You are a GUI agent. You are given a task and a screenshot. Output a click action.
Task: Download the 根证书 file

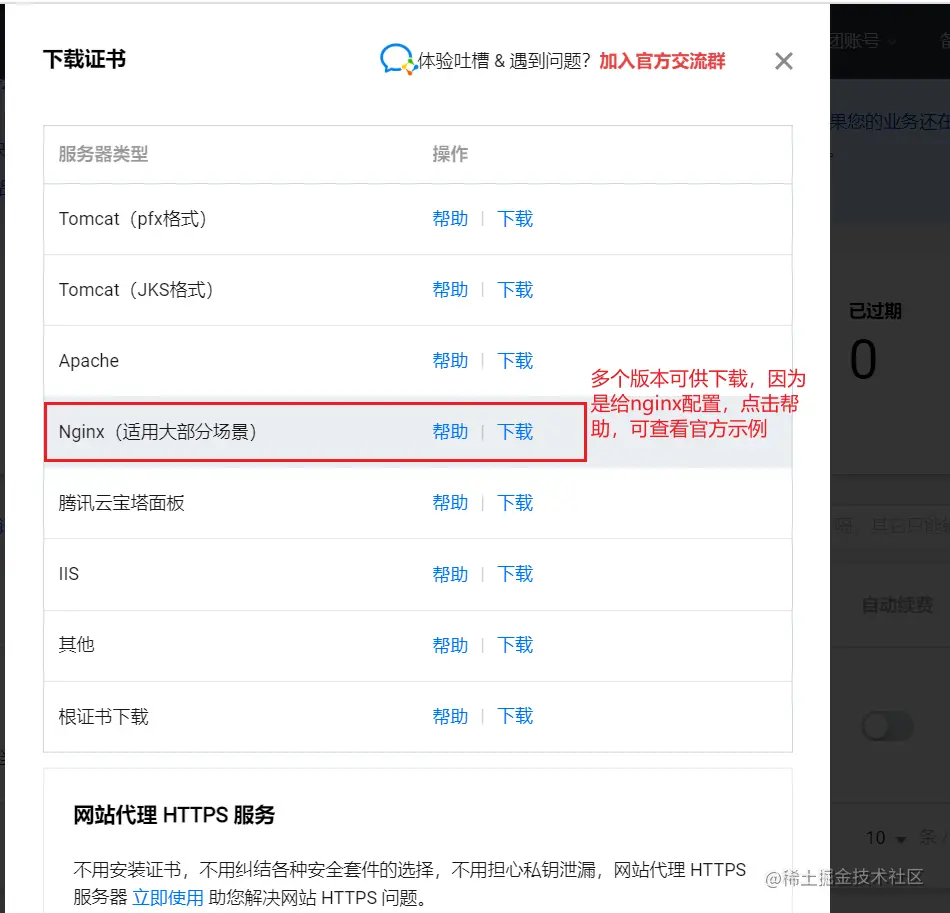pos(515,716)
